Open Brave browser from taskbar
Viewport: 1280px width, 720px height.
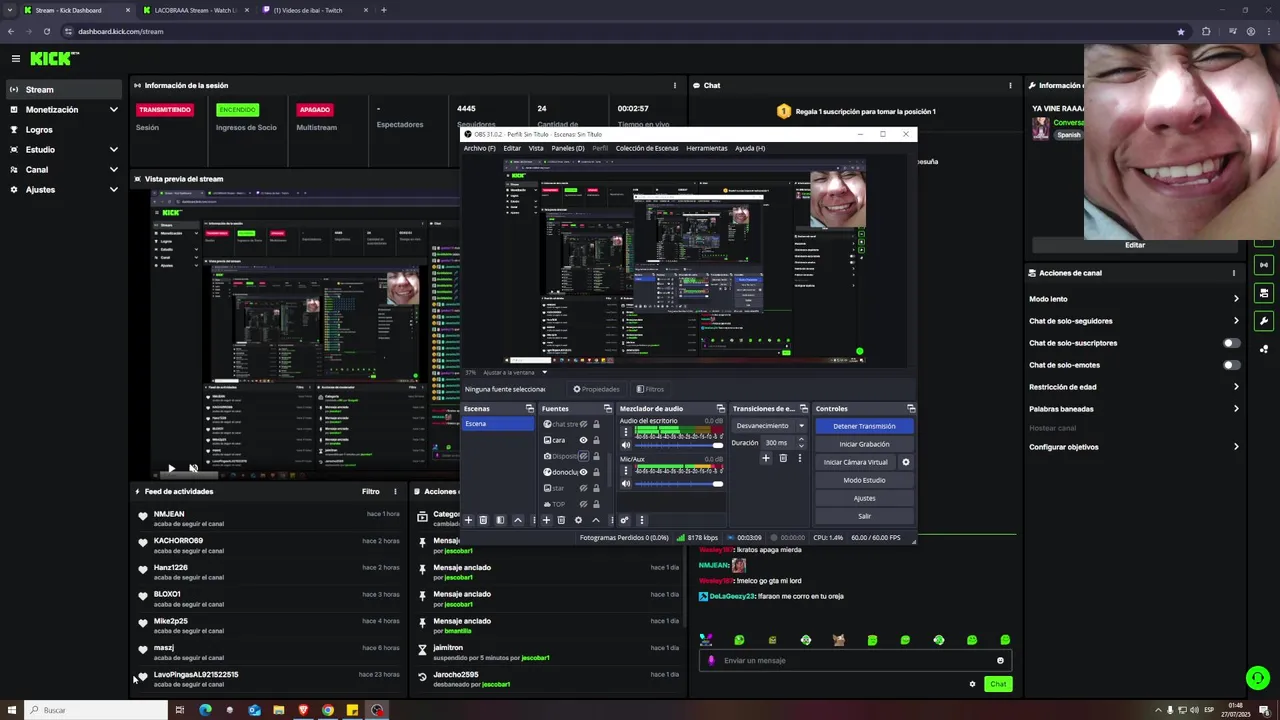click(x=303, y=710)
